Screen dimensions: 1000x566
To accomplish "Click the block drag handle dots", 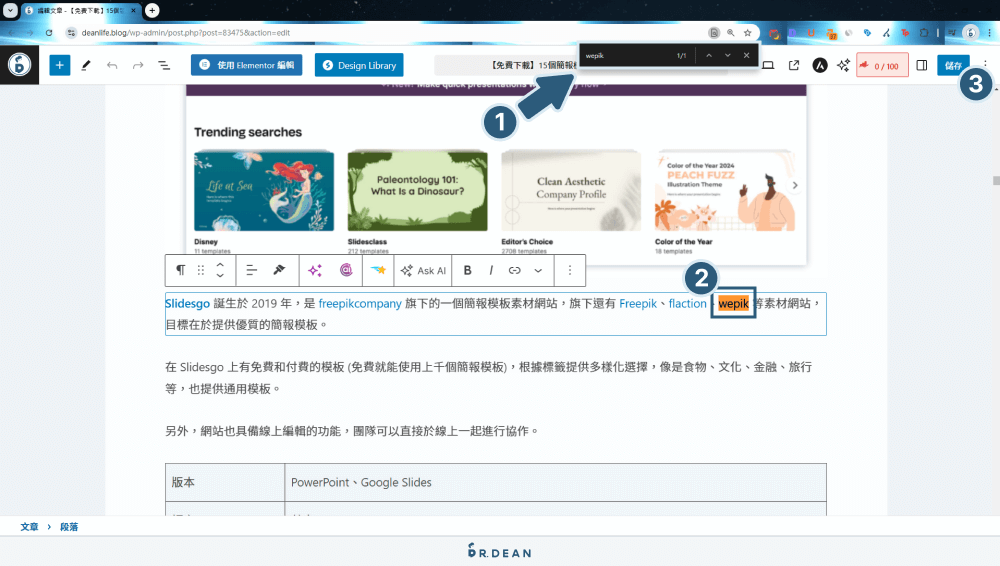I will 201,270.
